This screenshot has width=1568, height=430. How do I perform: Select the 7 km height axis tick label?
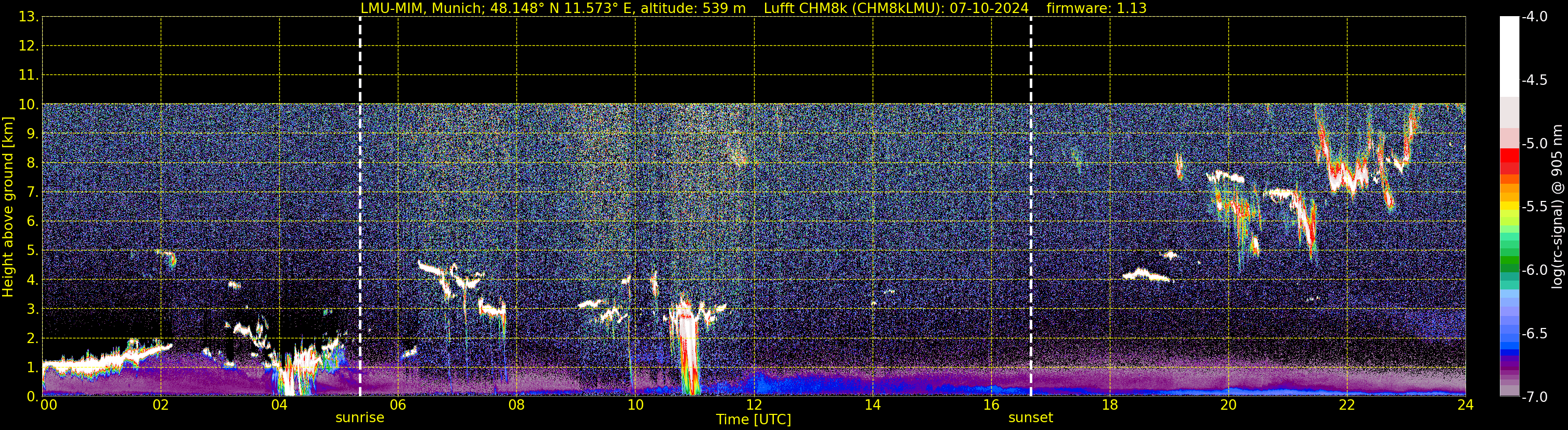tap(32, 193)
